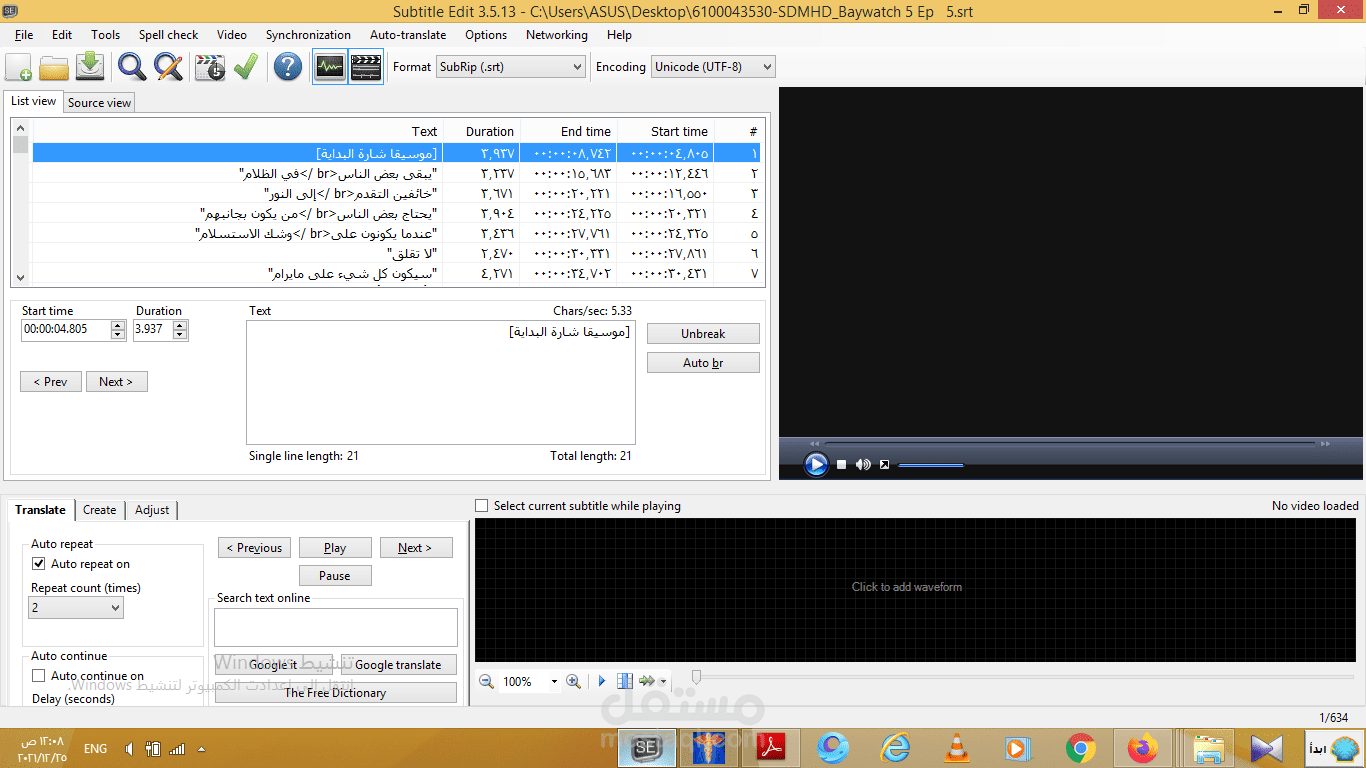Click the Unbreak button
1366x768 pixels.
(703, 334)
